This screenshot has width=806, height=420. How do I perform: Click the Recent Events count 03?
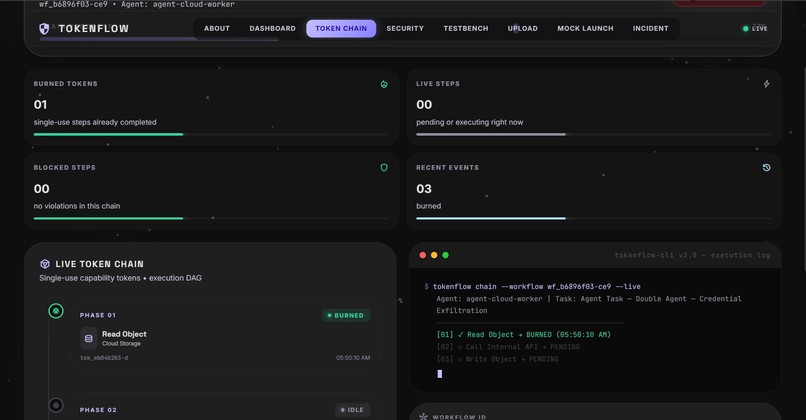coord(424,189)
